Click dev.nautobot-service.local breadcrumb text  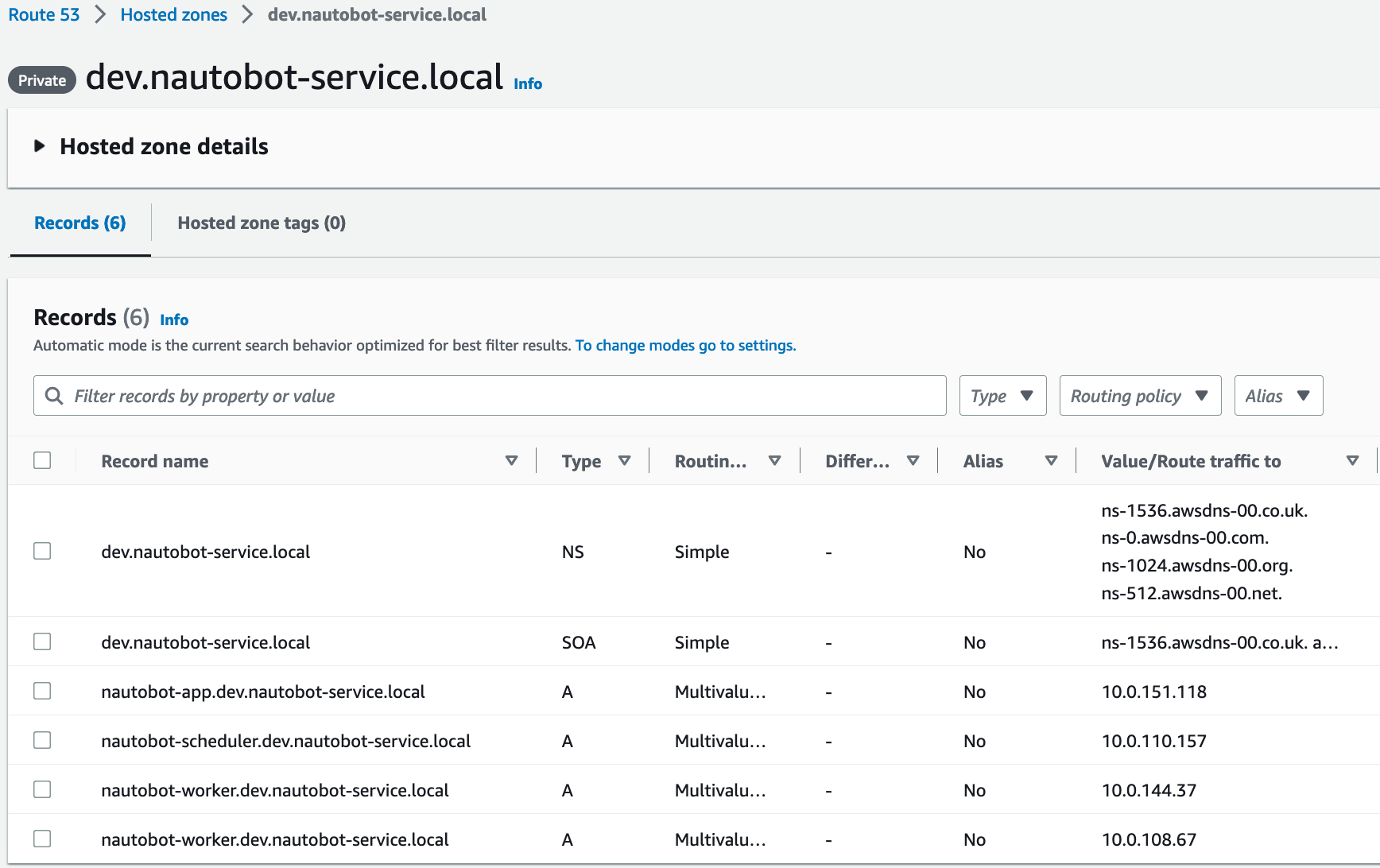(377, 15)
